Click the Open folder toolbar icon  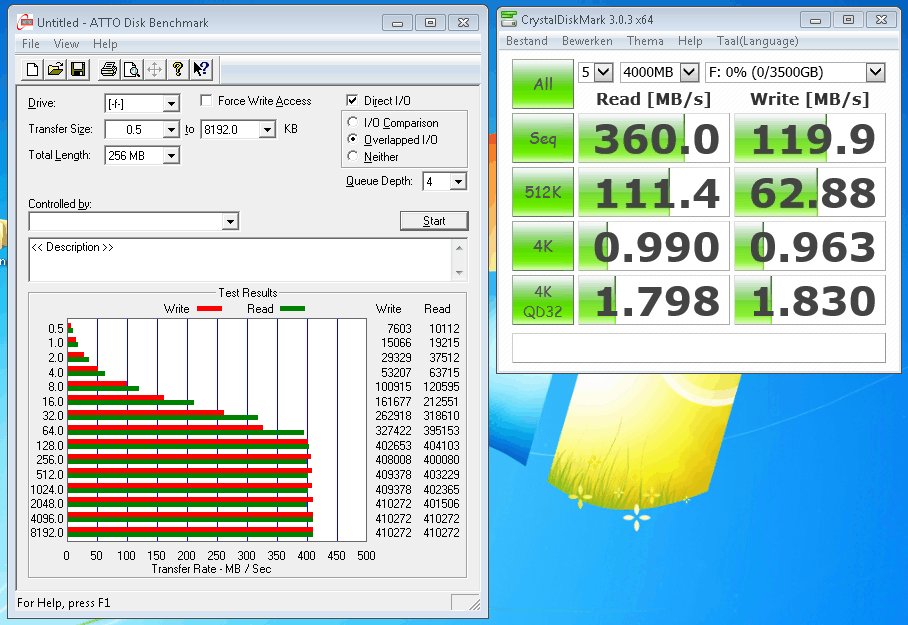[x=55, y=69]
